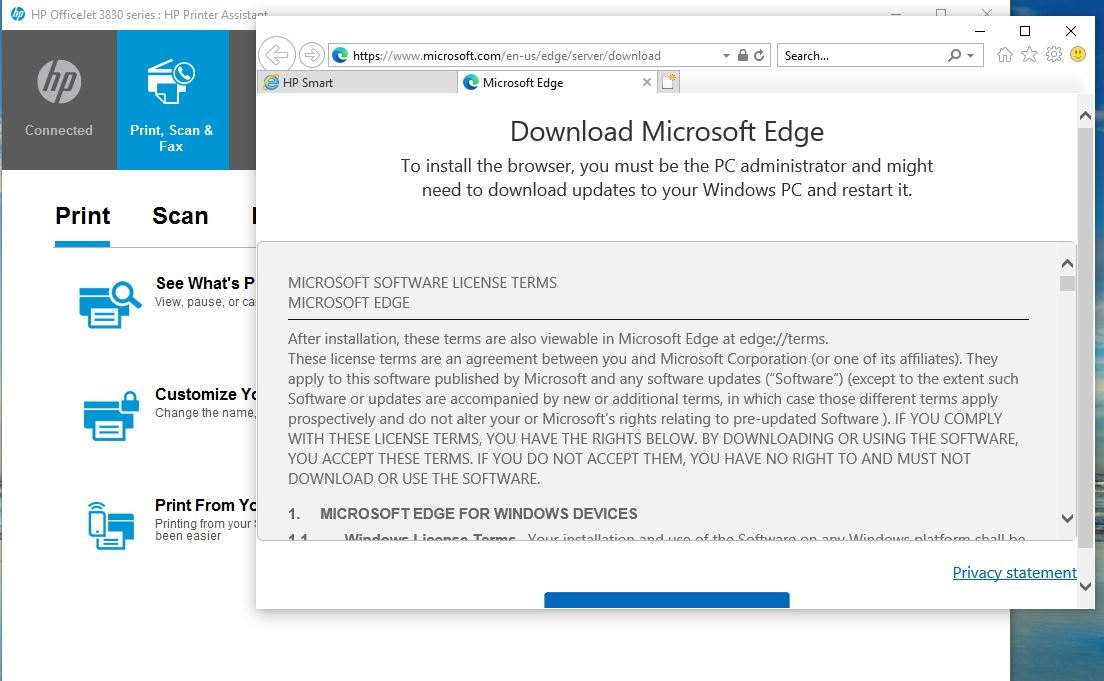Click the security lock icon in address bar

[x=743, y=55]
